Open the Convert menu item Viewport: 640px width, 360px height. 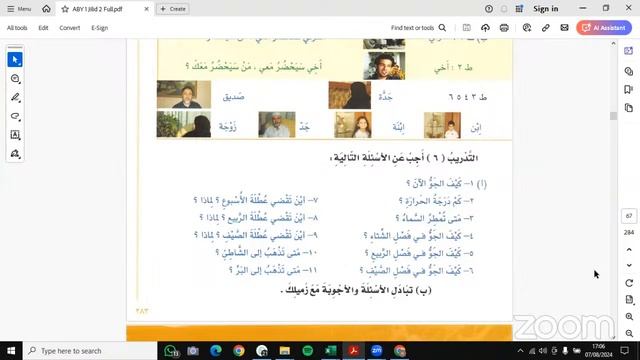click(x=70, y=28)
